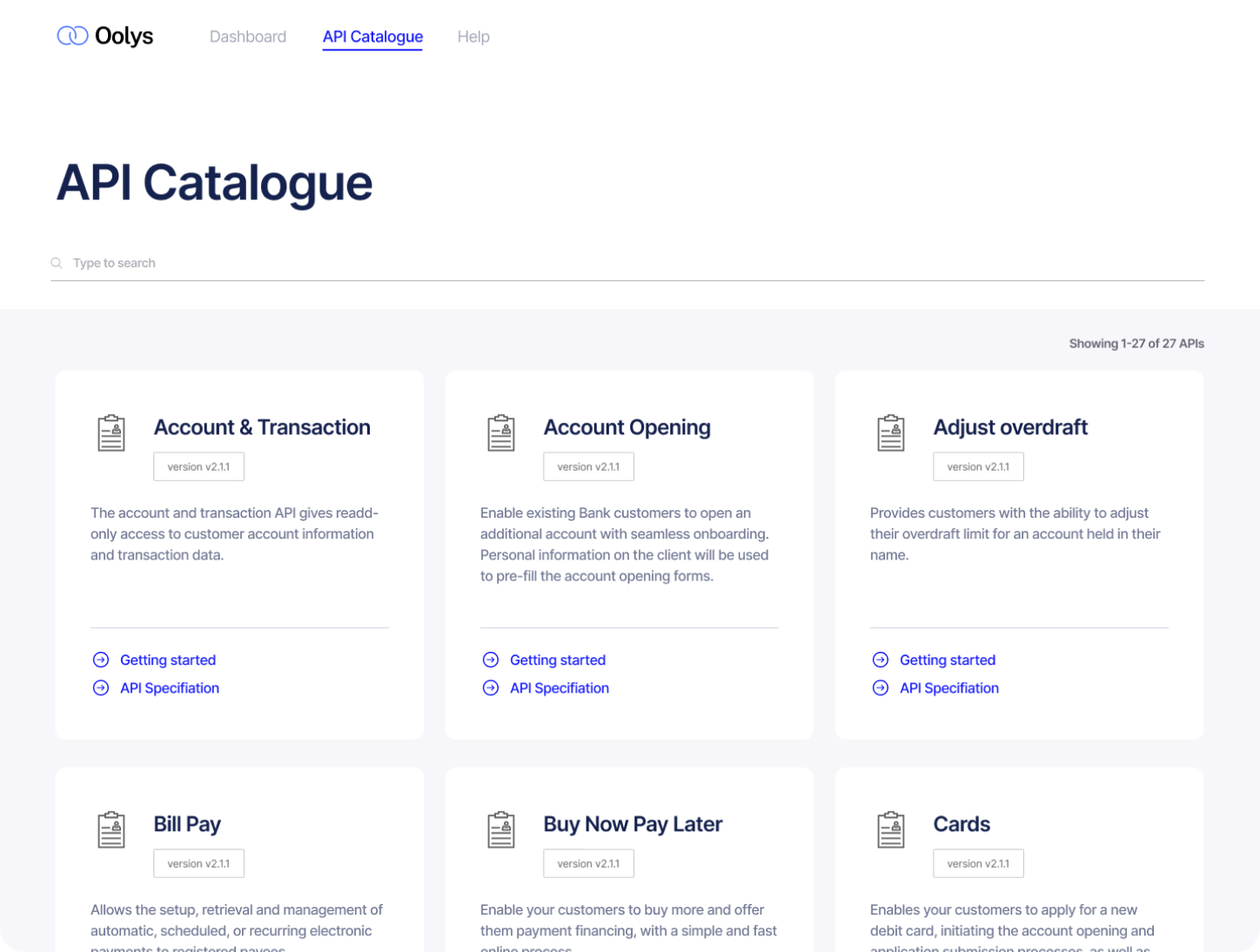Click version v2.1.1 badge under Bill Pay
Screen dimensions: 1260x952
198,863
